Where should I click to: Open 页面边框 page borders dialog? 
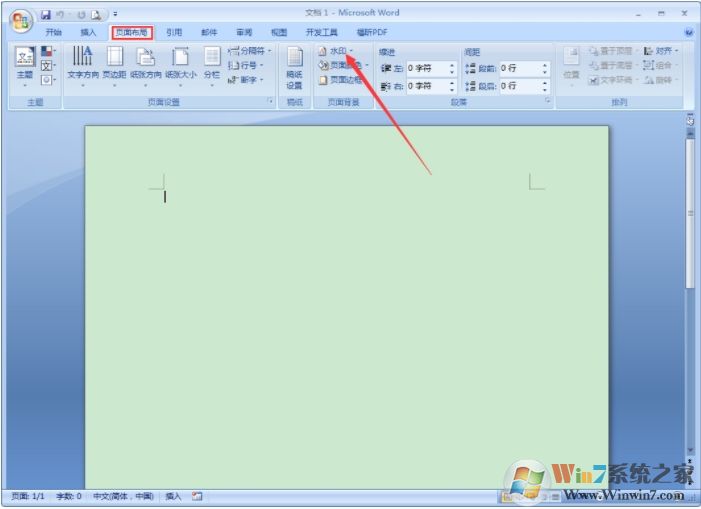click(341, 80)
